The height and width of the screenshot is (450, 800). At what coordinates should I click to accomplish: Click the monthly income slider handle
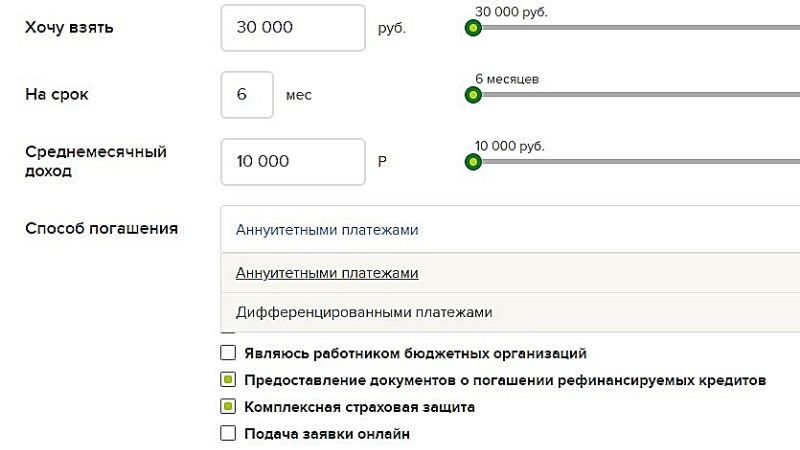point(473,161)
